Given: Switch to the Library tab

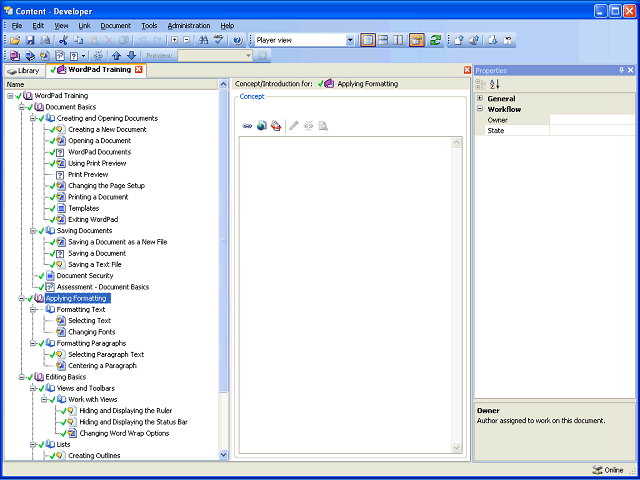Looking at the screenshot, I should click(24, 71).
